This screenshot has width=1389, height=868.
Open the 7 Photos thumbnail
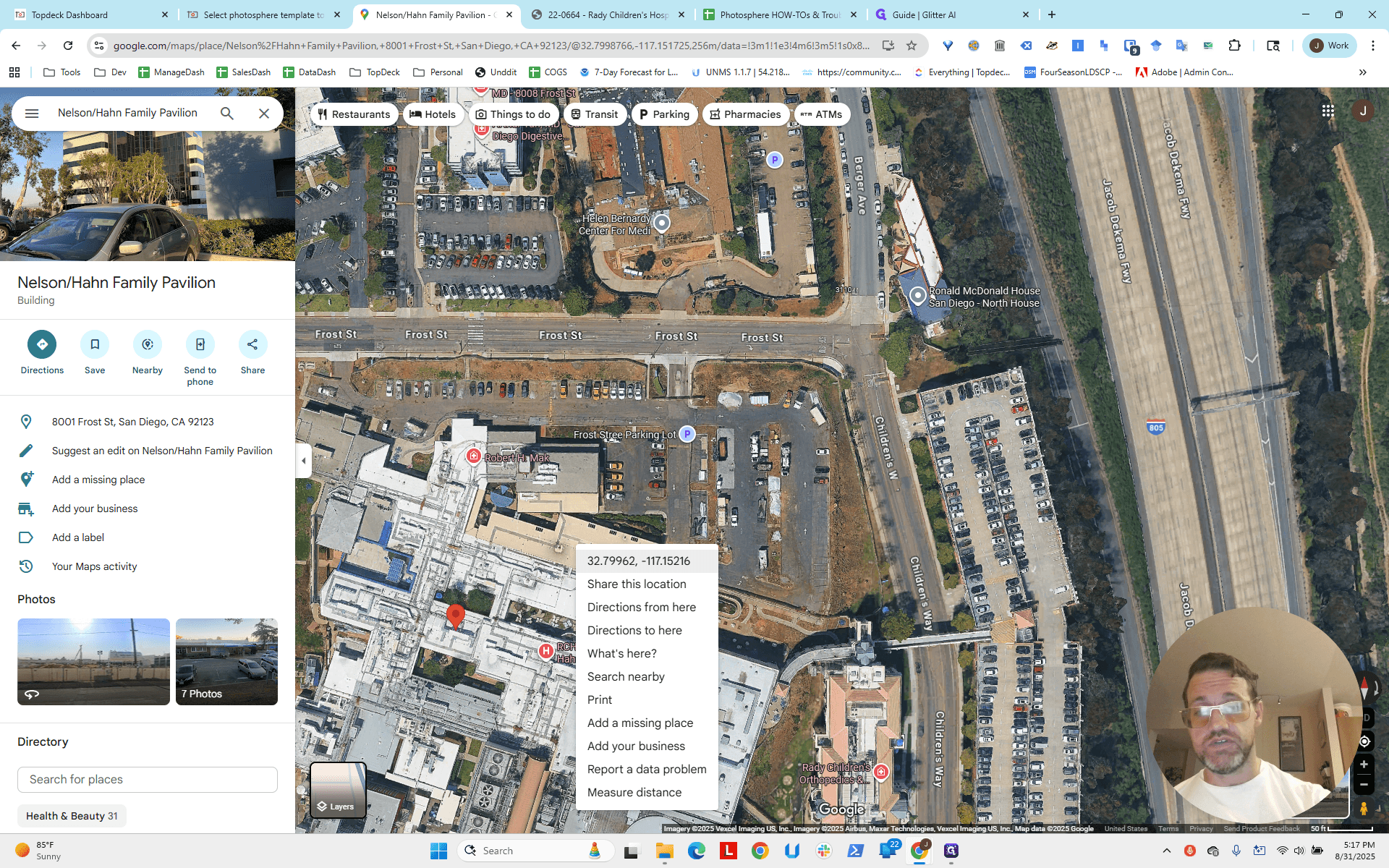point(226,662)
